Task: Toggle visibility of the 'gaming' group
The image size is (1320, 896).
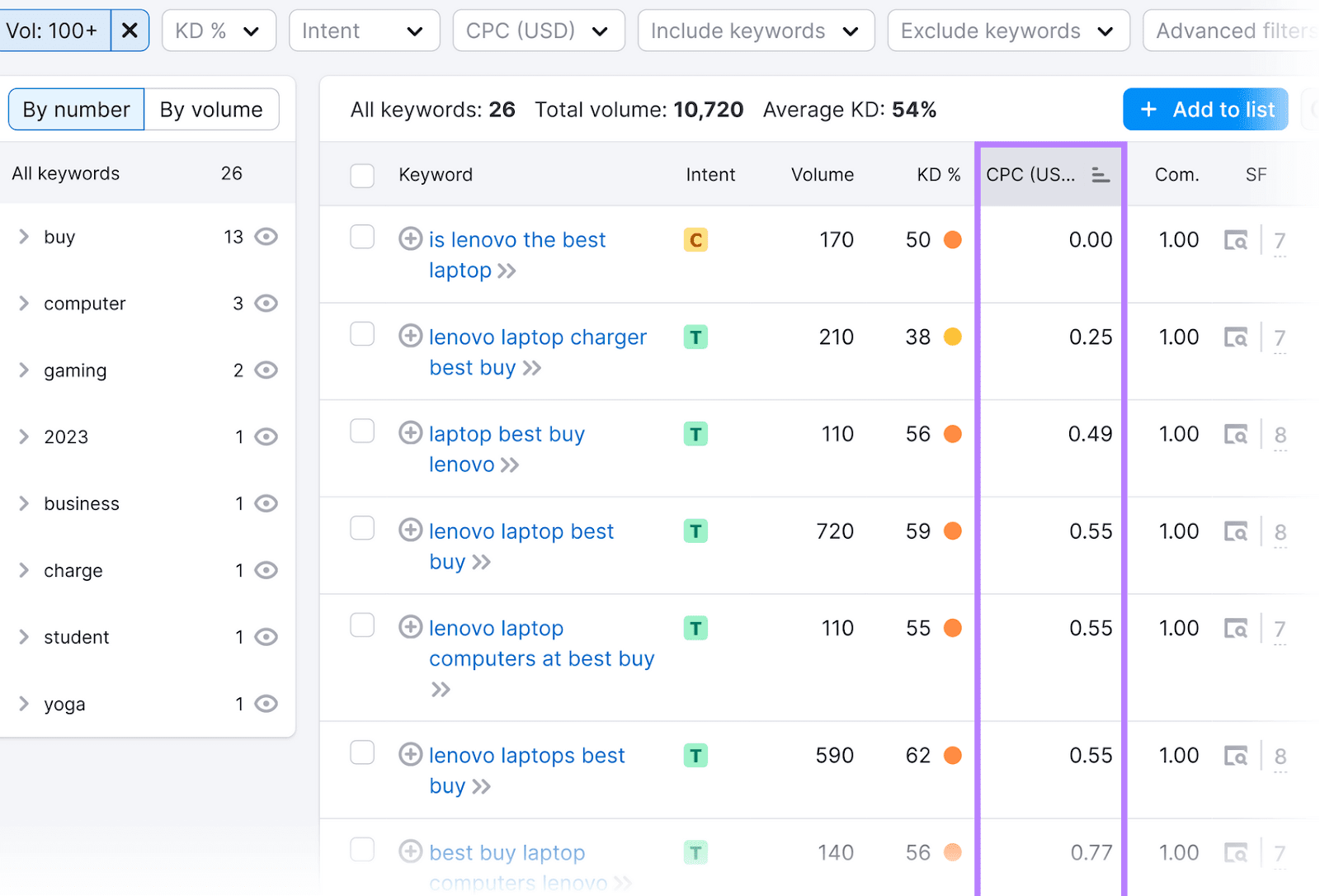Action: click(266, 370)
